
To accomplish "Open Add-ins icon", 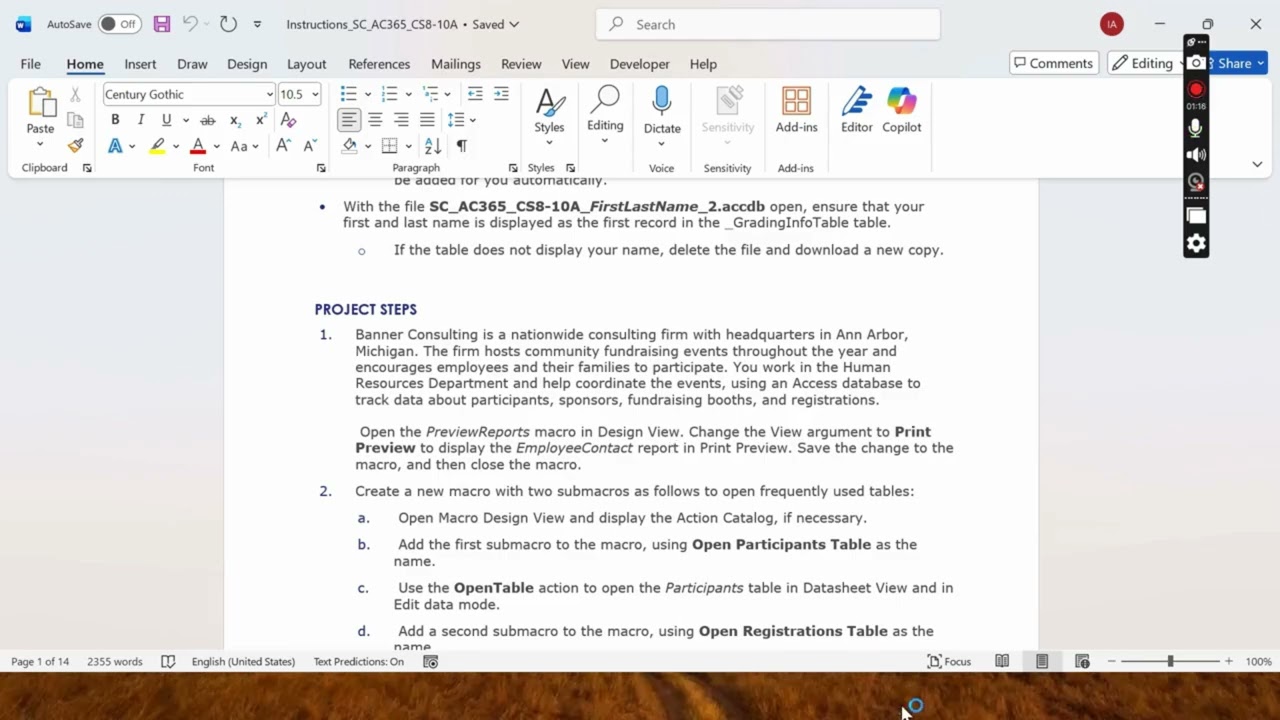I will tap(796, 101).
